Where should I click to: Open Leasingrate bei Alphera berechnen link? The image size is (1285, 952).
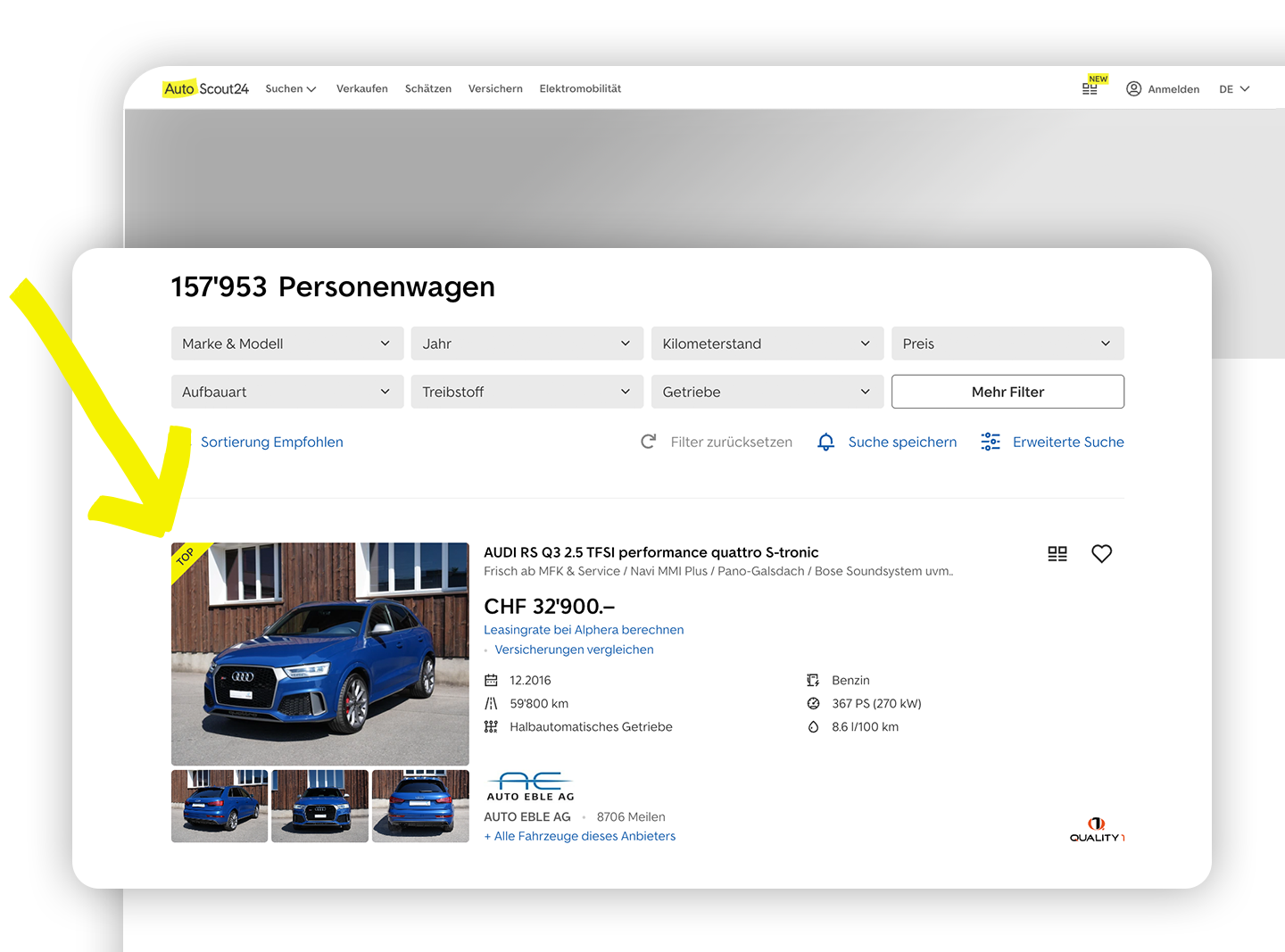584,630
